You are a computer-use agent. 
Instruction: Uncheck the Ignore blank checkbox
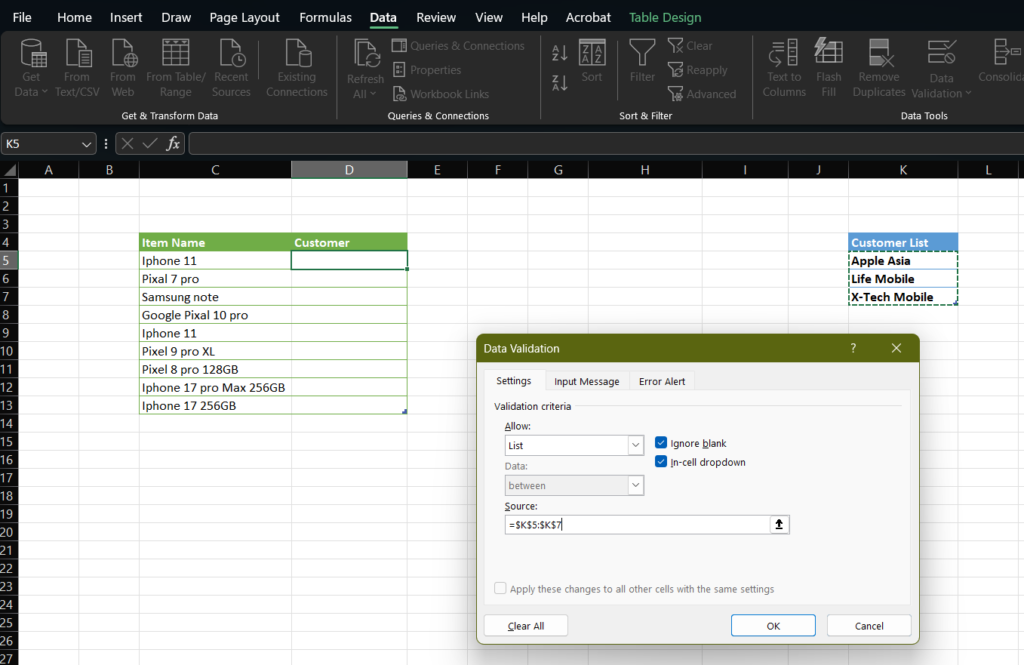coord(661,443)
